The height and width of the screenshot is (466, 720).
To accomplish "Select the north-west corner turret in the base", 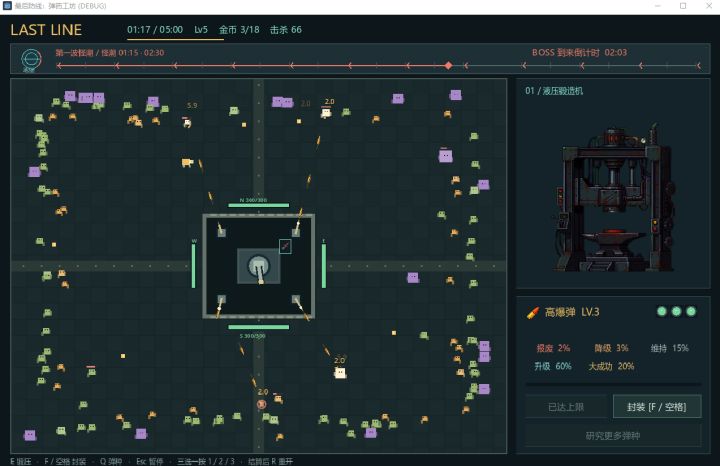I will pyautogui.click(x=221, y=232).
